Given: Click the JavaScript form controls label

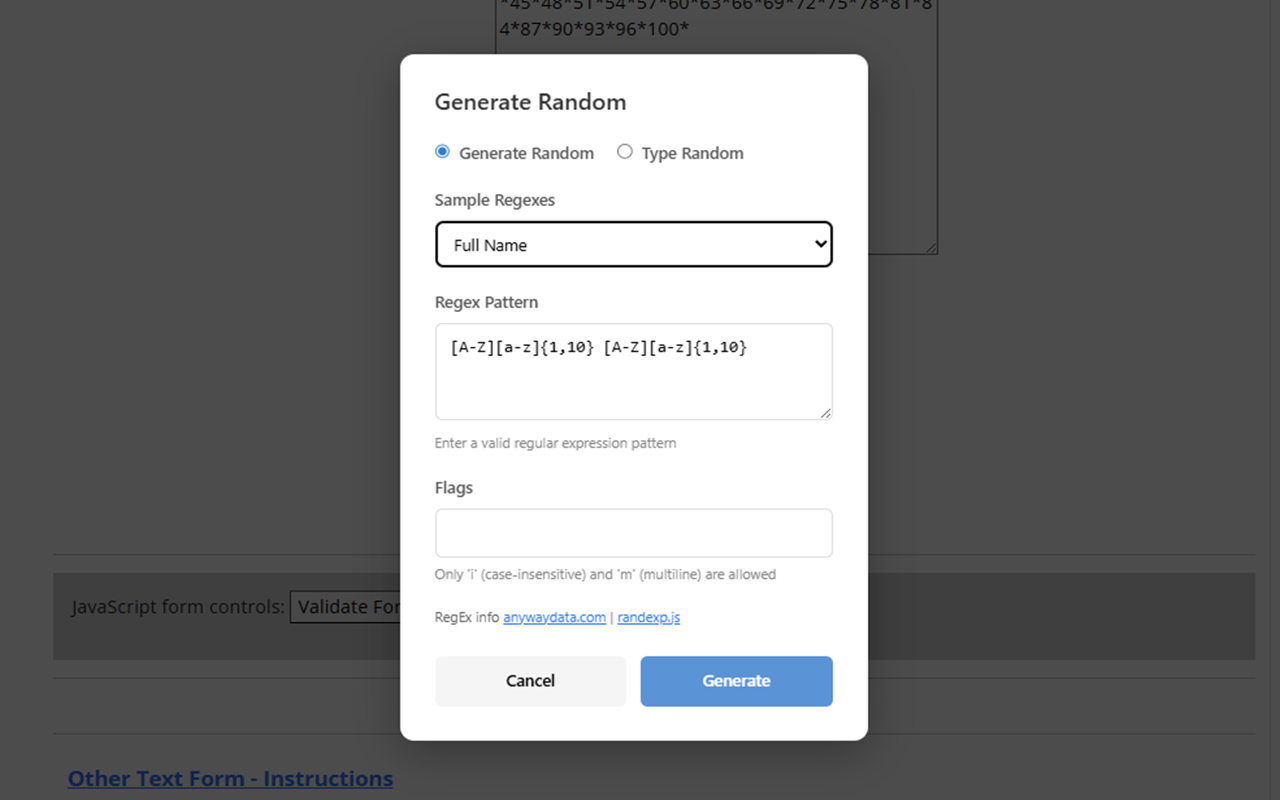Looking at the screenshot, I should point(178,607).
